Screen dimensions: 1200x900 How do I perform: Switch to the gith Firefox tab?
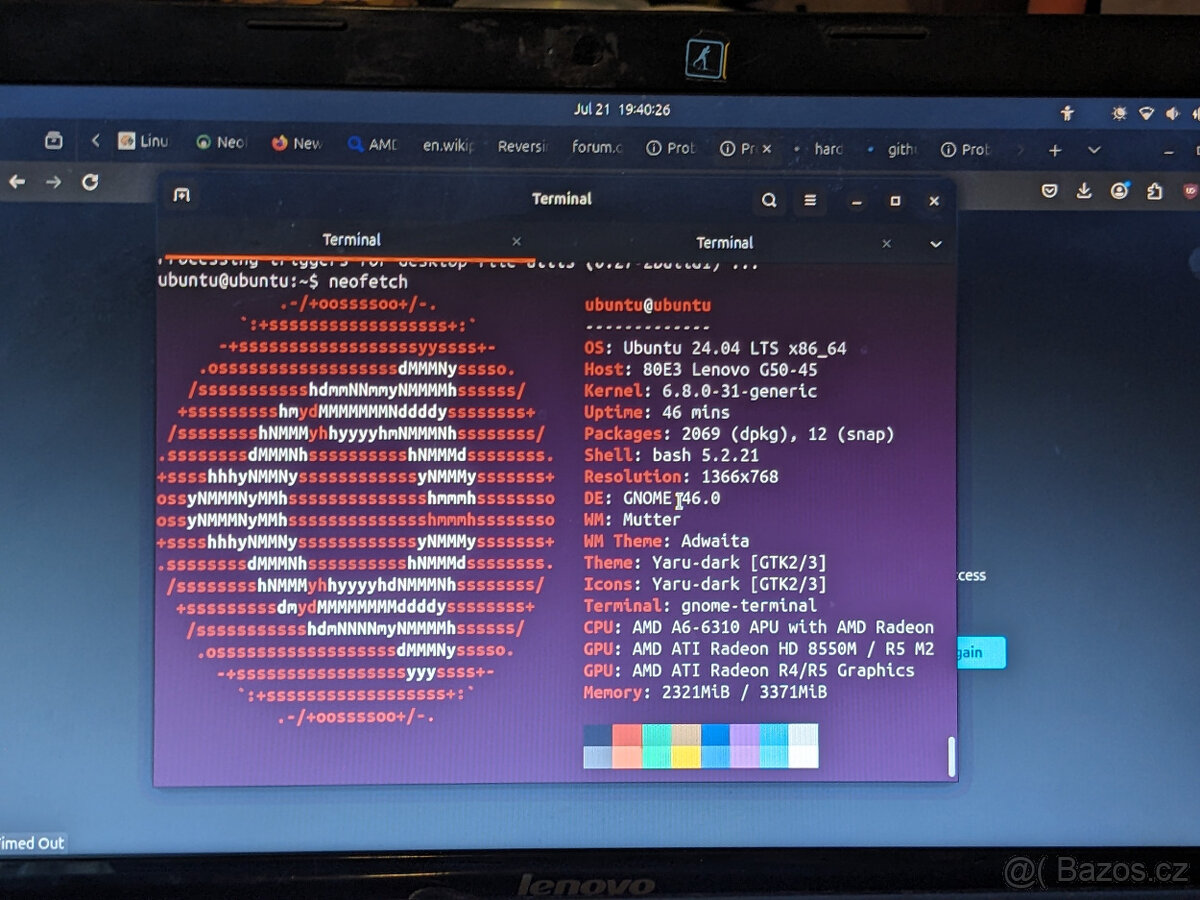pos(893,149)
